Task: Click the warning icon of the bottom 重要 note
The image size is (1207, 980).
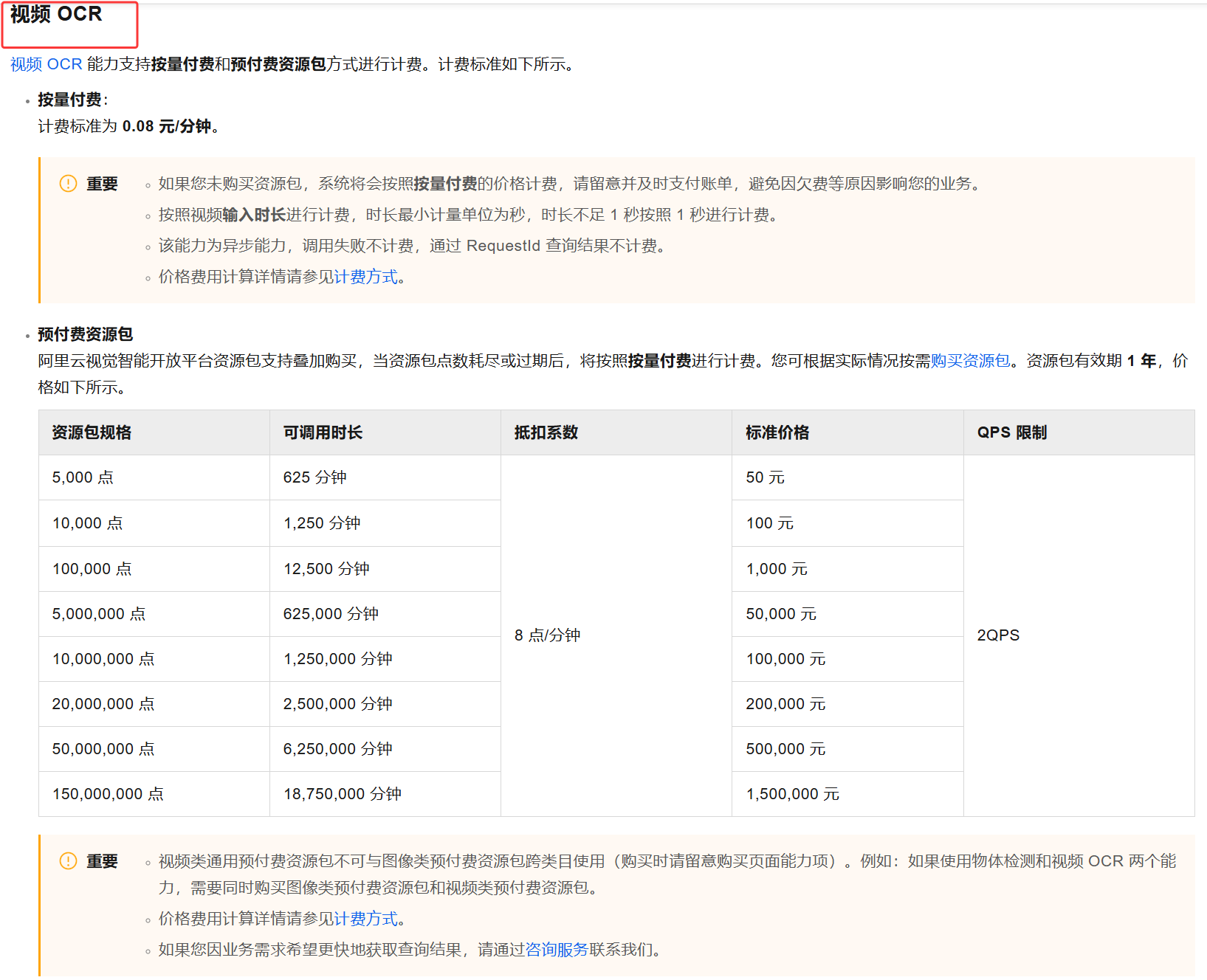Action: (x=68, y=861)
